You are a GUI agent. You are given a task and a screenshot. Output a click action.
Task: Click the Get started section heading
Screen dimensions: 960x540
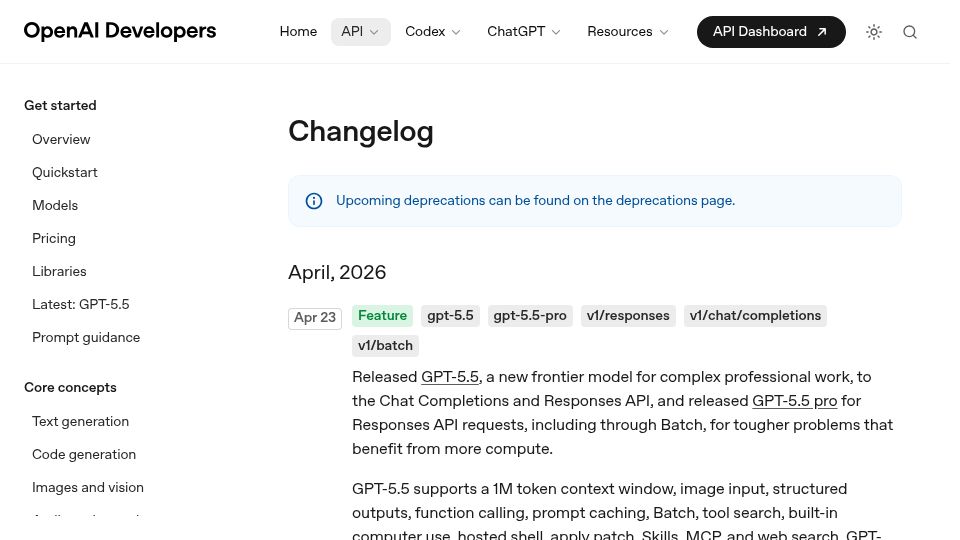coord(61,106)
